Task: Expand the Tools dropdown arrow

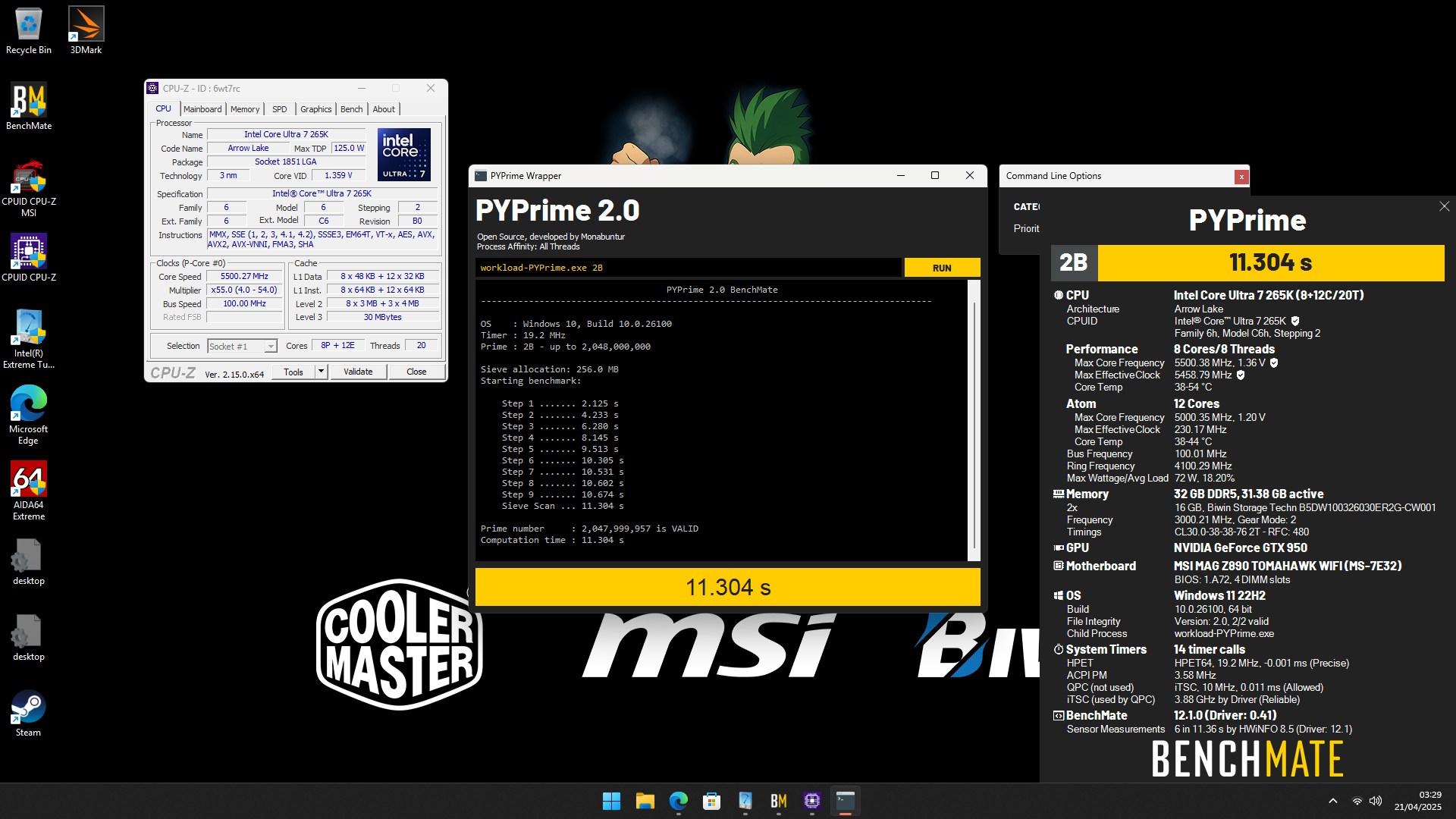Action: 321,372
